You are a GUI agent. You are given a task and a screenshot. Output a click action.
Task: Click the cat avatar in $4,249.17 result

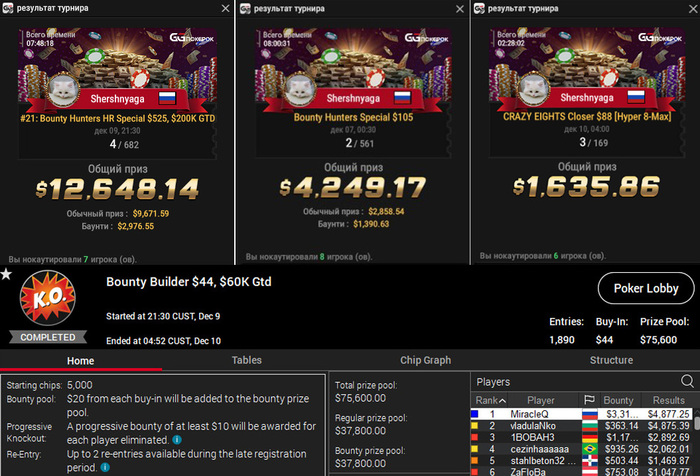pos(300,91)
